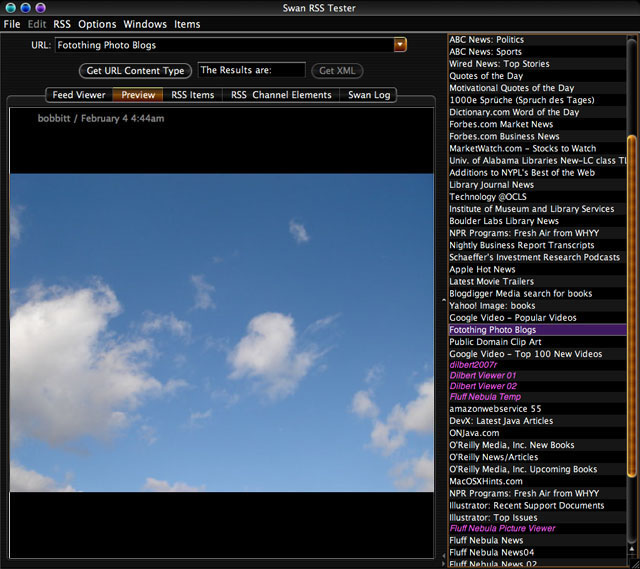Screen dimensions: 640x569
Task: Switch to the RSS Items tab
Action: pyautogui.click(x=193, y=95)
